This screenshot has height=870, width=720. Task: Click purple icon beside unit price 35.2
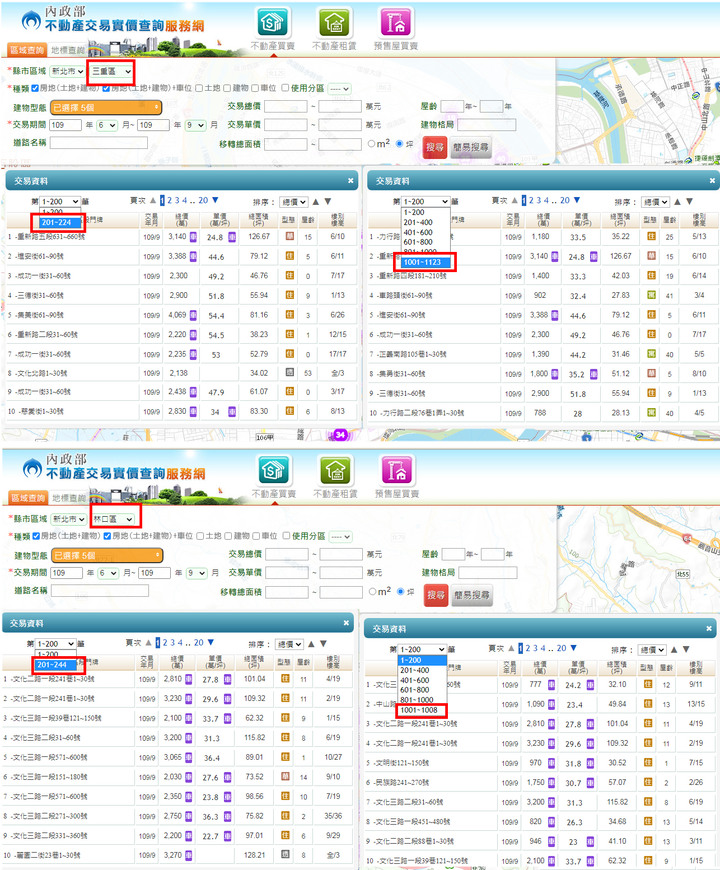[x=594, y=374]
